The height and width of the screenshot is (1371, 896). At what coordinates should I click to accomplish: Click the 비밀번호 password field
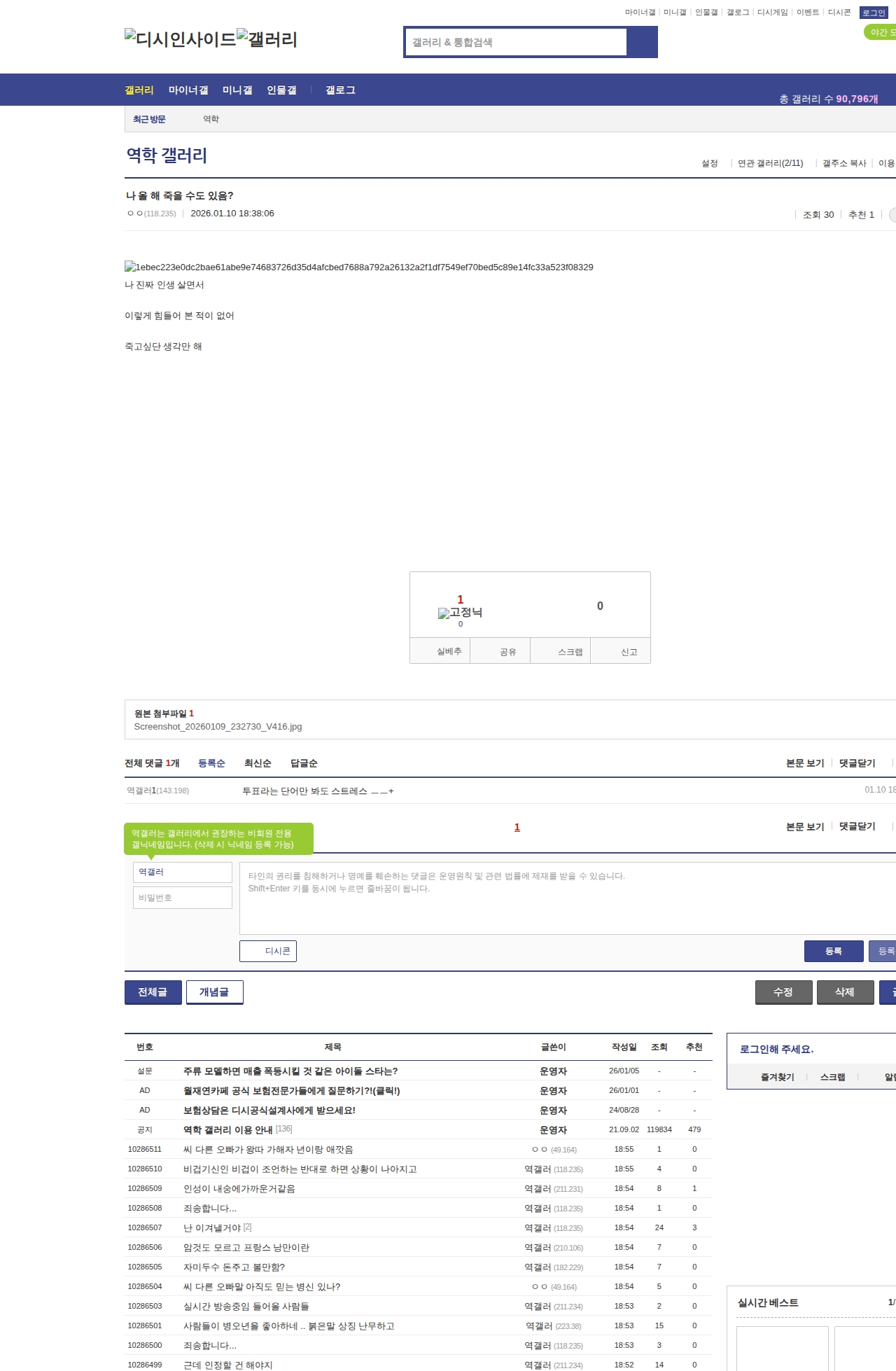tap(182, 898)
